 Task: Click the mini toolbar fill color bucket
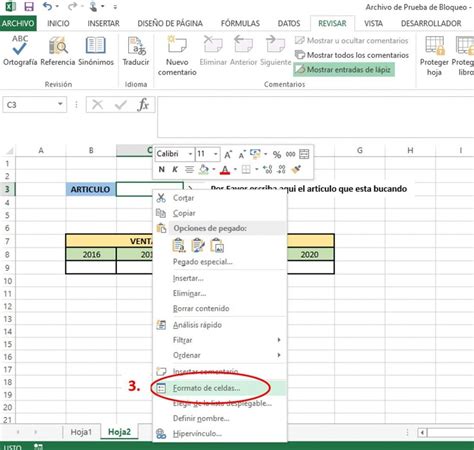coord(204,169)
